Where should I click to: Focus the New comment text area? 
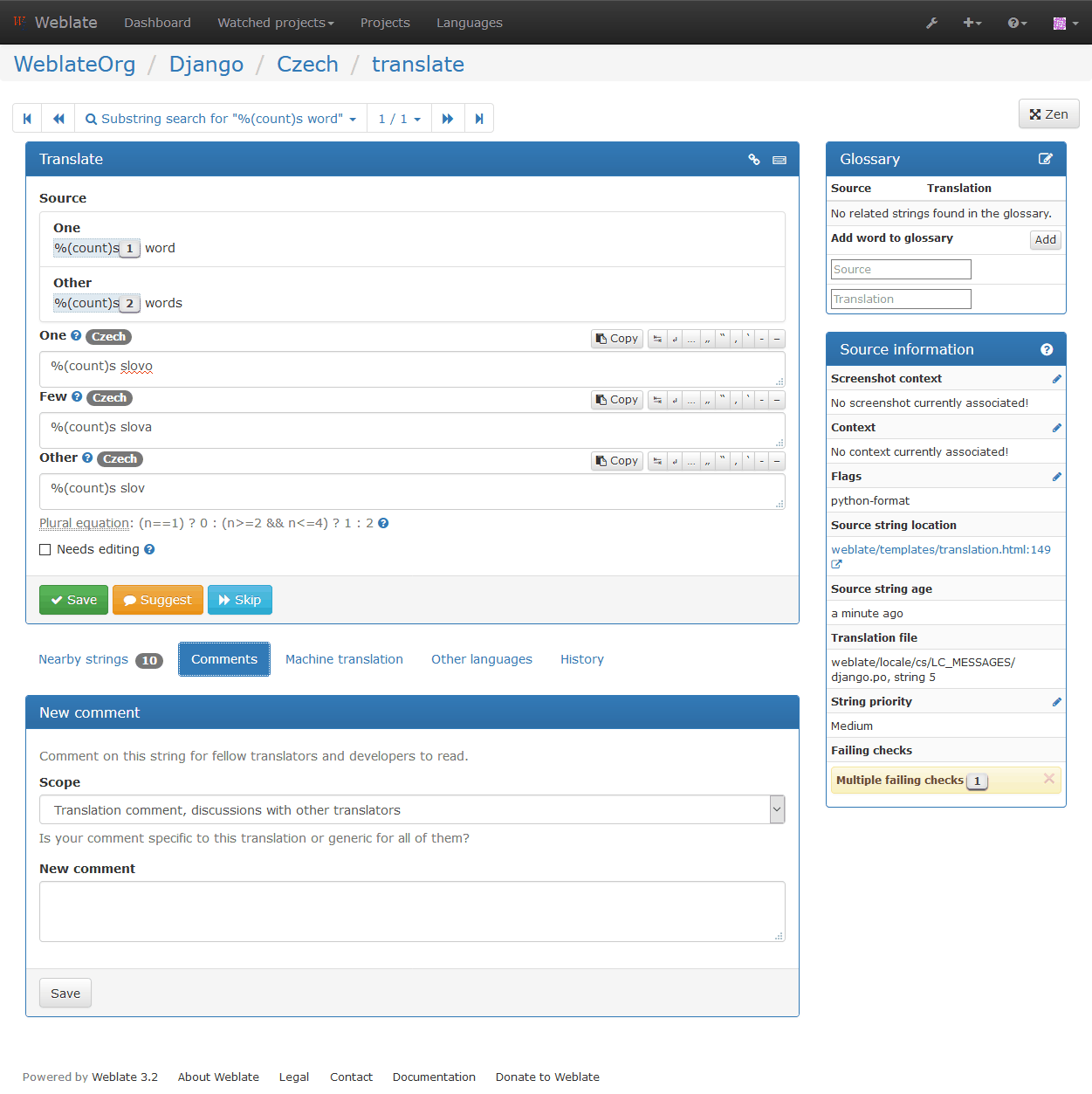click(412, 912)
